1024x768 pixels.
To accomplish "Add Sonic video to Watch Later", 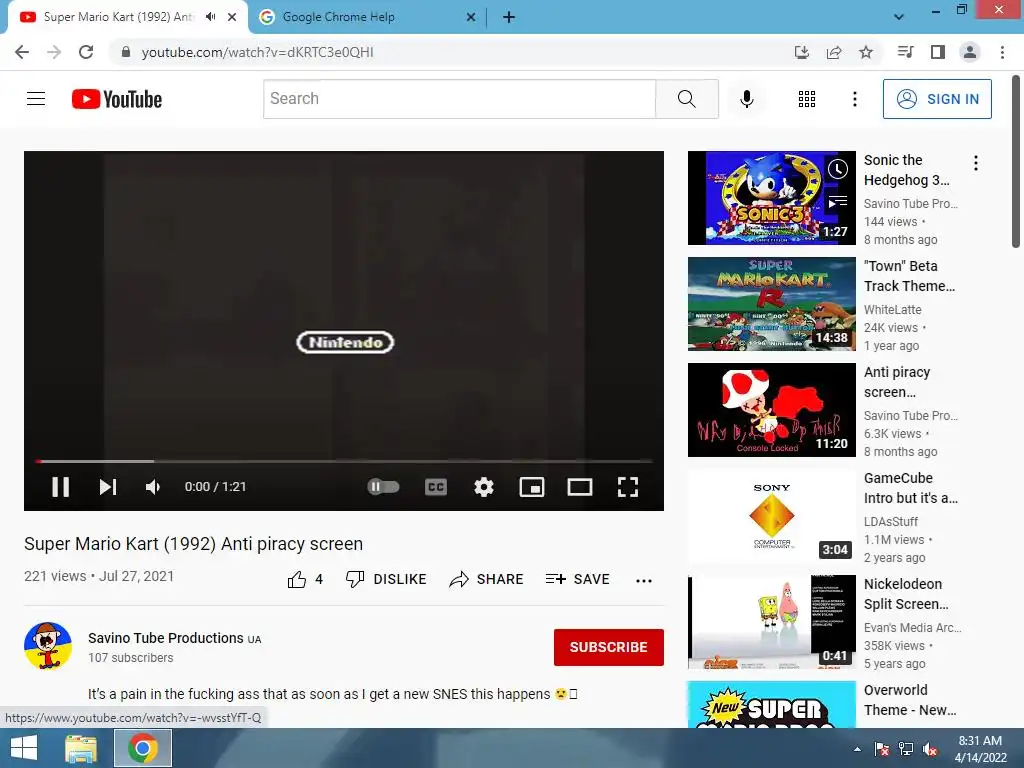I will tap(838, 170).
